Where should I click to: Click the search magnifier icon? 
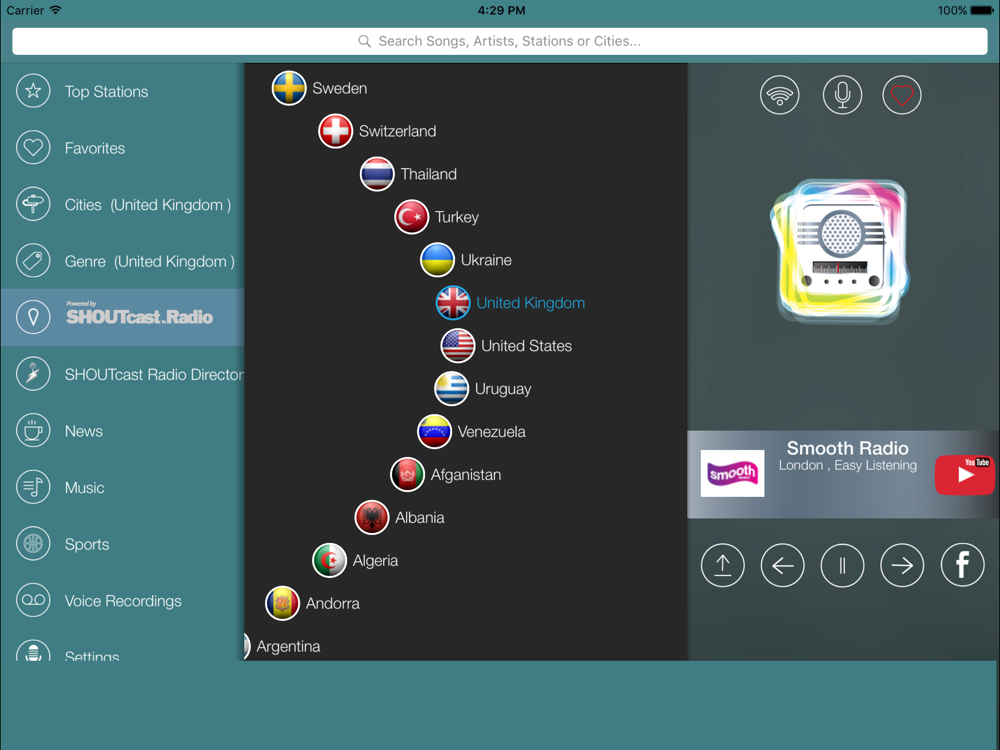[364, 41]
